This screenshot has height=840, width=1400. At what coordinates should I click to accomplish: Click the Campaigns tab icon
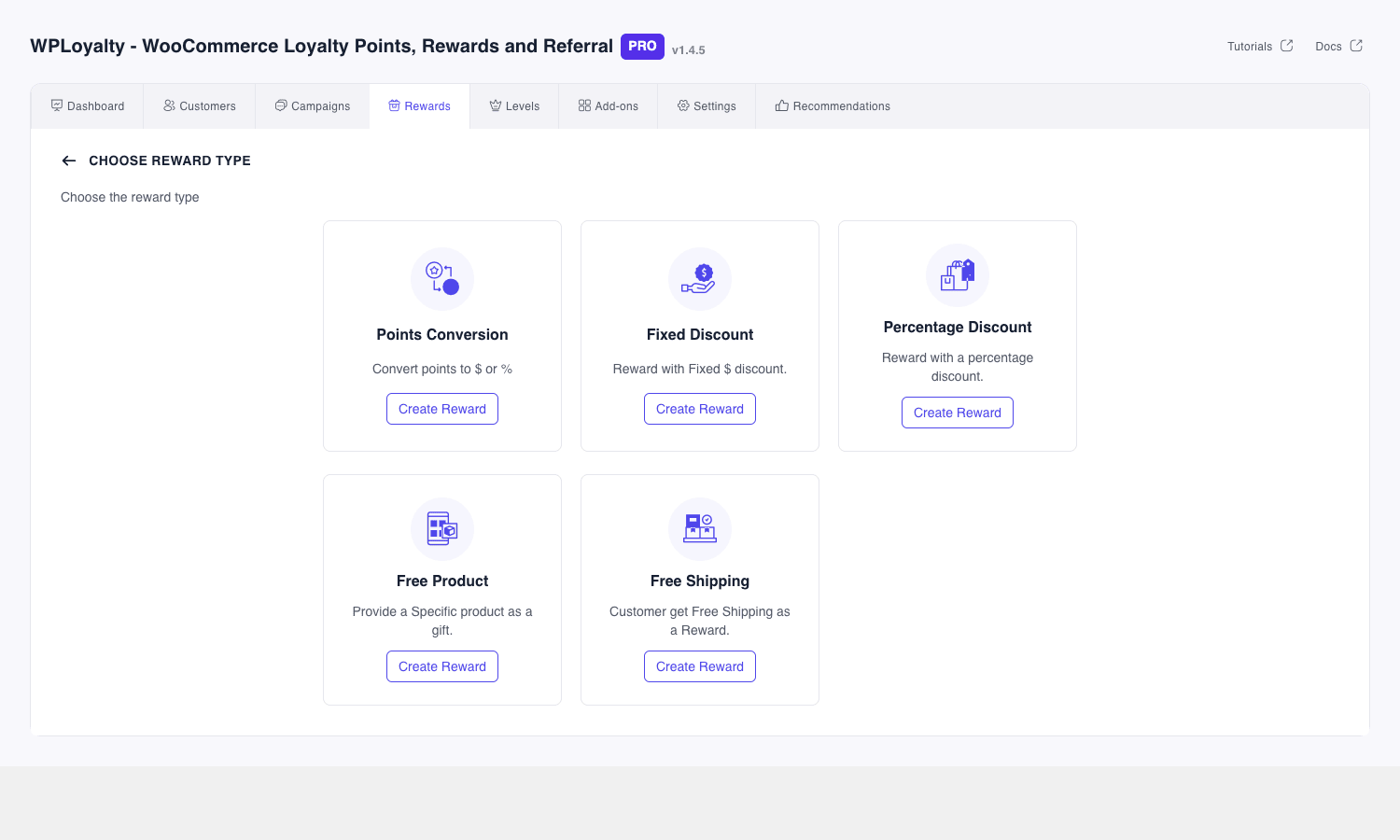pyautogui.click(x=281, y=105)
